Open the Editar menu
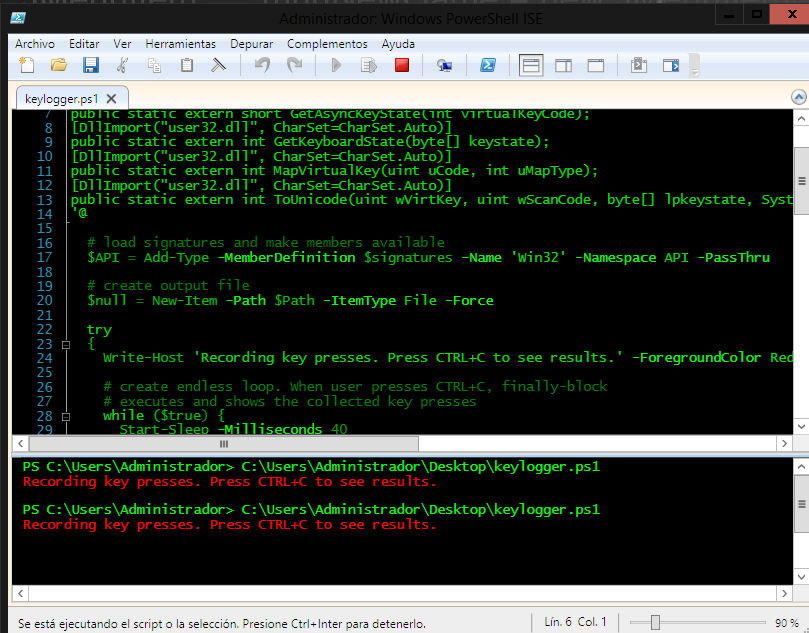809x633 pixels. (x=84, y=44)
